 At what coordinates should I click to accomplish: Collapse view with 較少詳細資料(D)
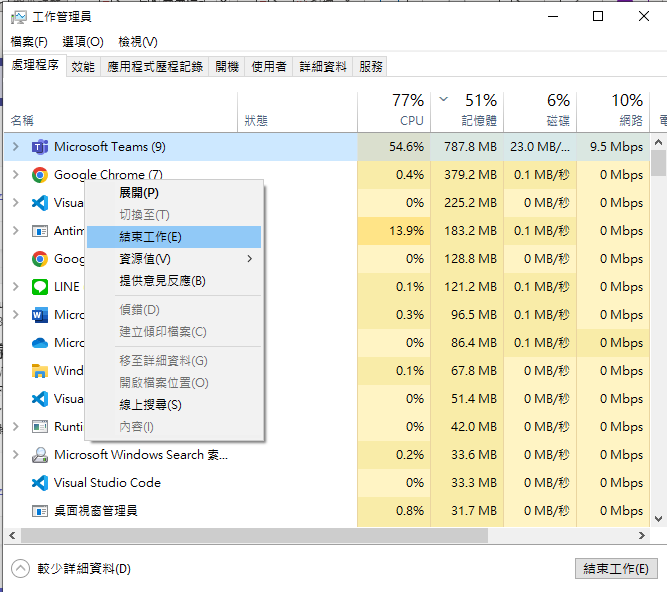click(x=71, y=569)
